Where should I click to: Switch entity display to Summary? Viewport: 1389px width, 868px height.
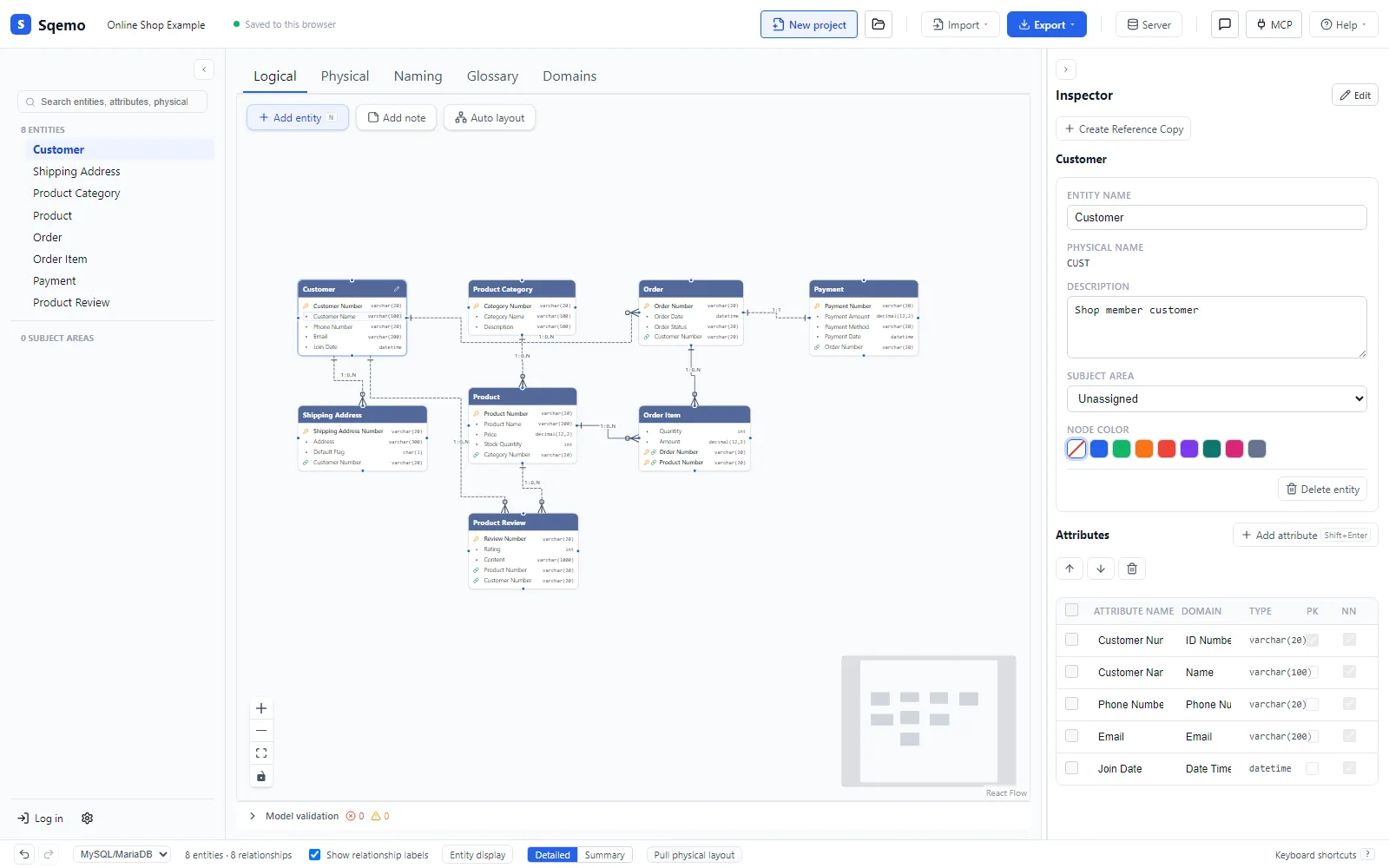(604, 855)
